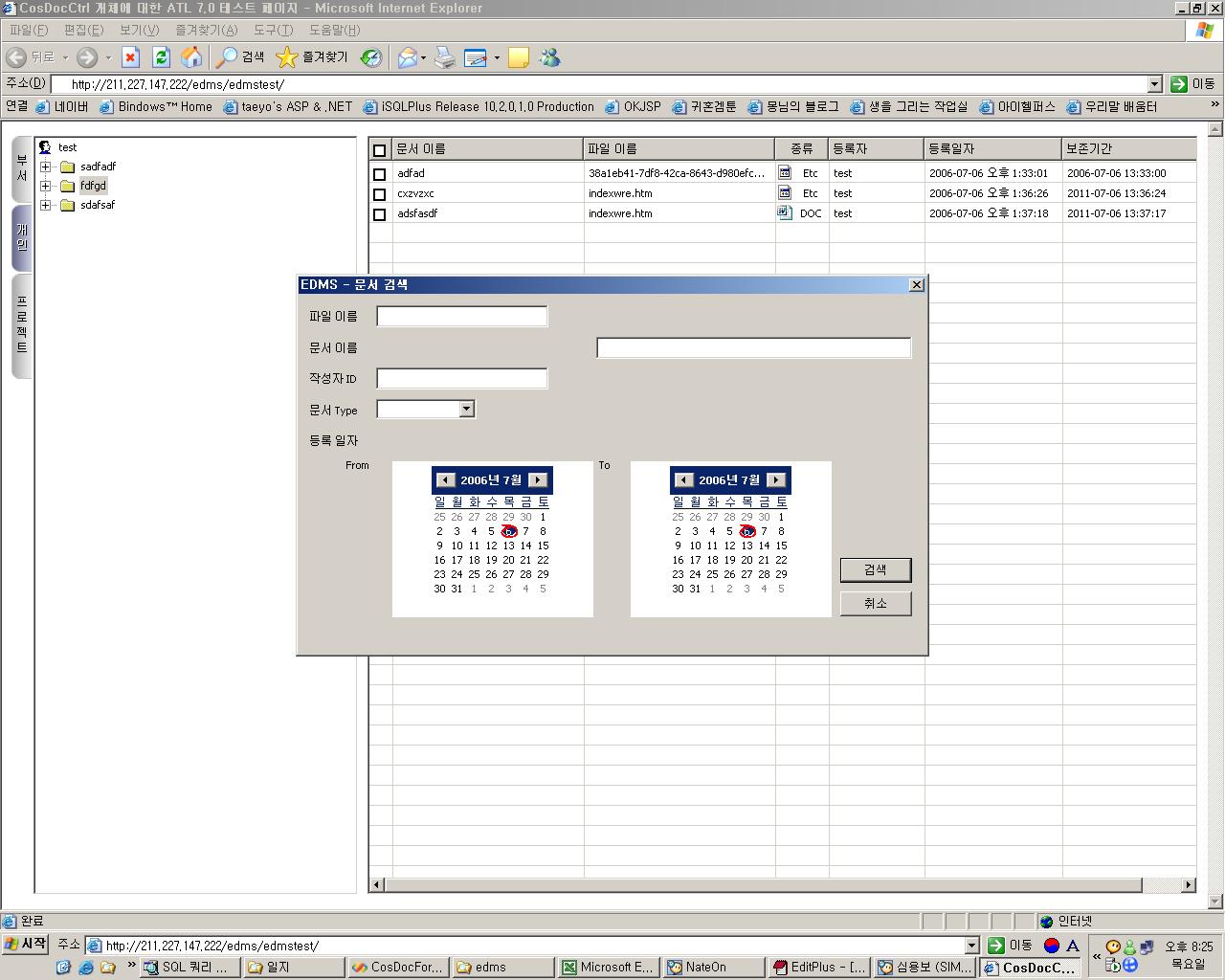This screenshot has height=980, width=1225.
Task: Click the Etc type icon on the adfad row
Action: coord(785,172)
